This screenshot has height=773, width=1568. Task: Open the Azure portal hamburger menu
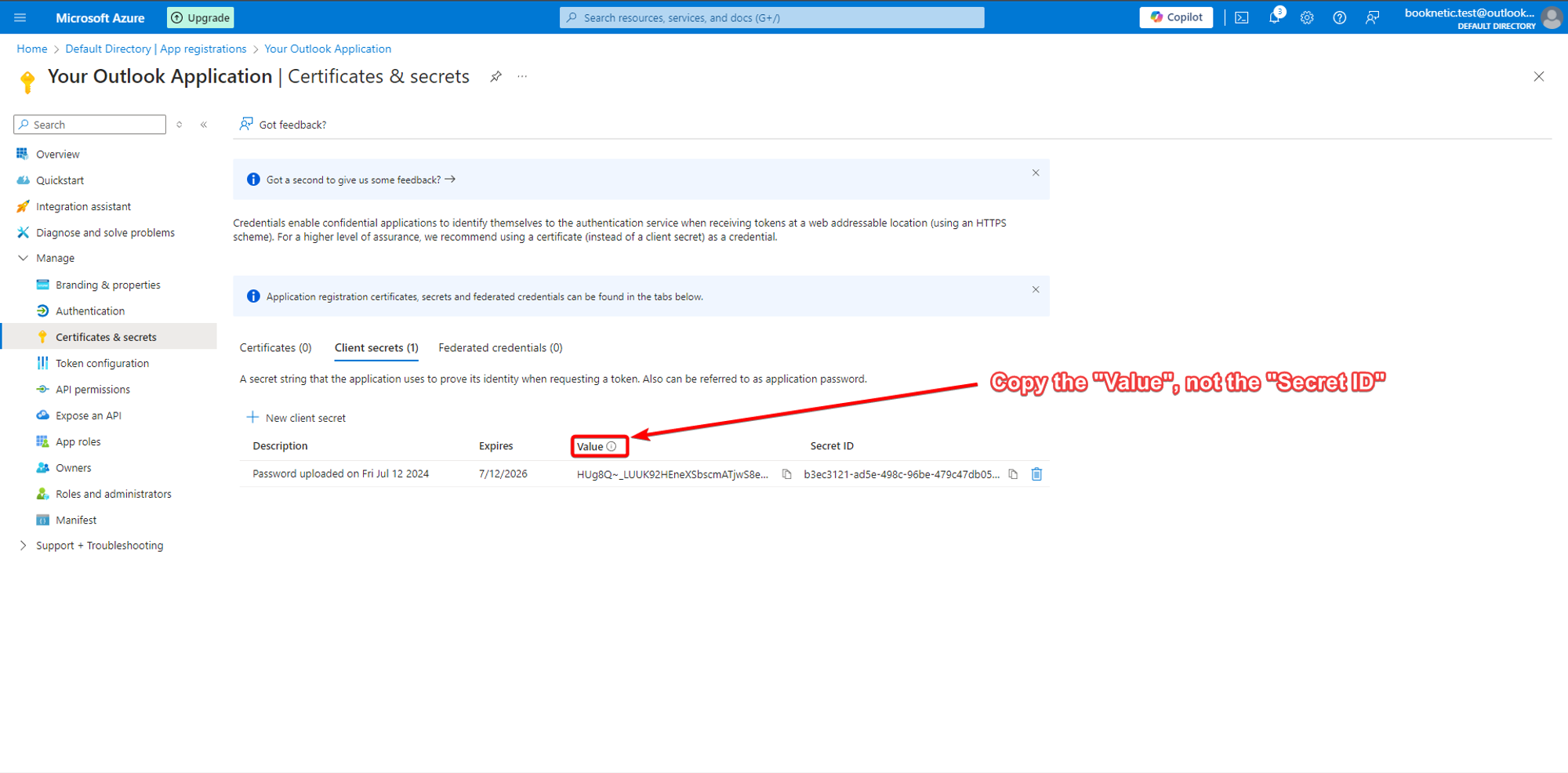[x=20, y=17]
